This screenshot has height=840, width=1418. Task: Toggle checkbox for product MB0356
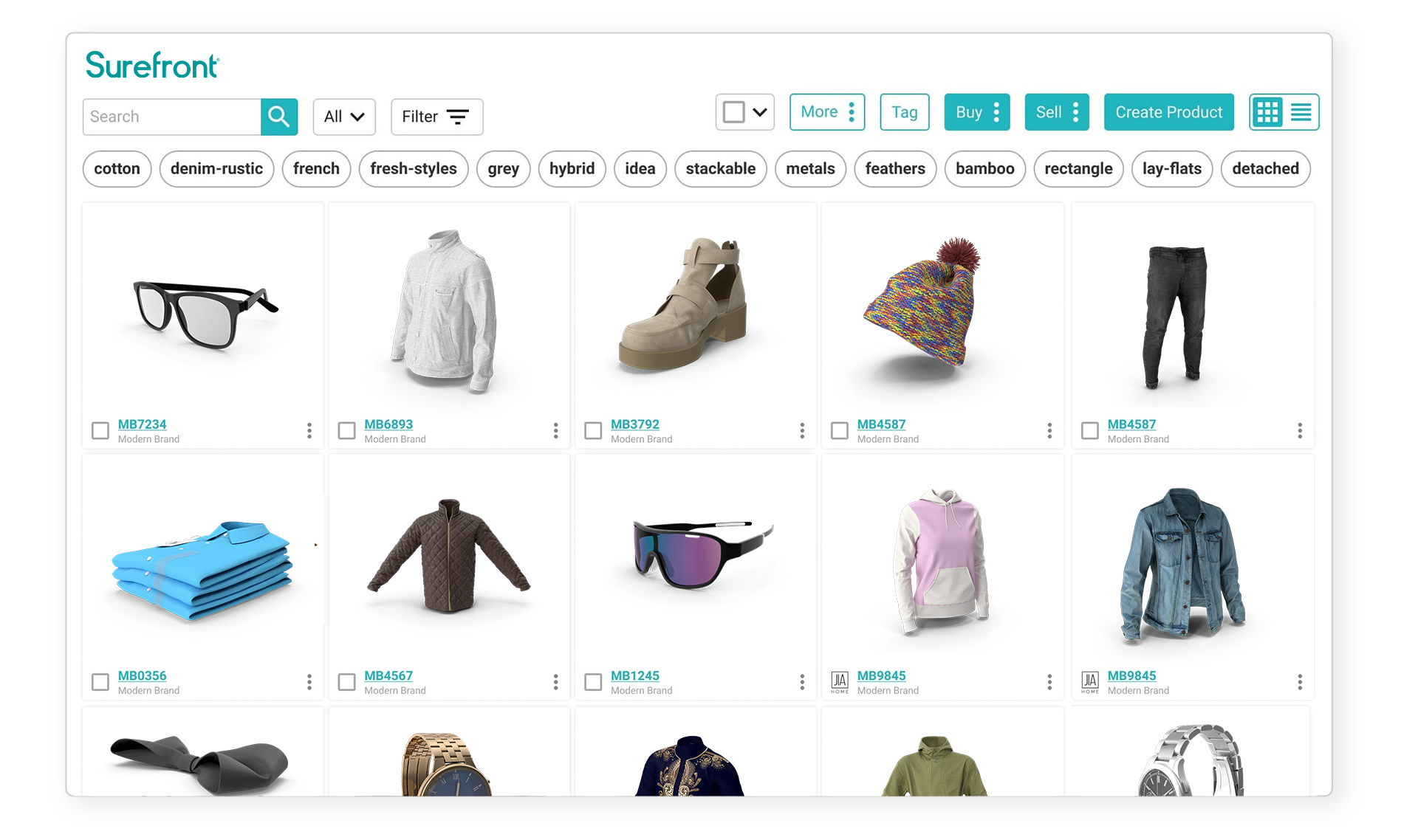pyautogui.click(x=100, y=680)
